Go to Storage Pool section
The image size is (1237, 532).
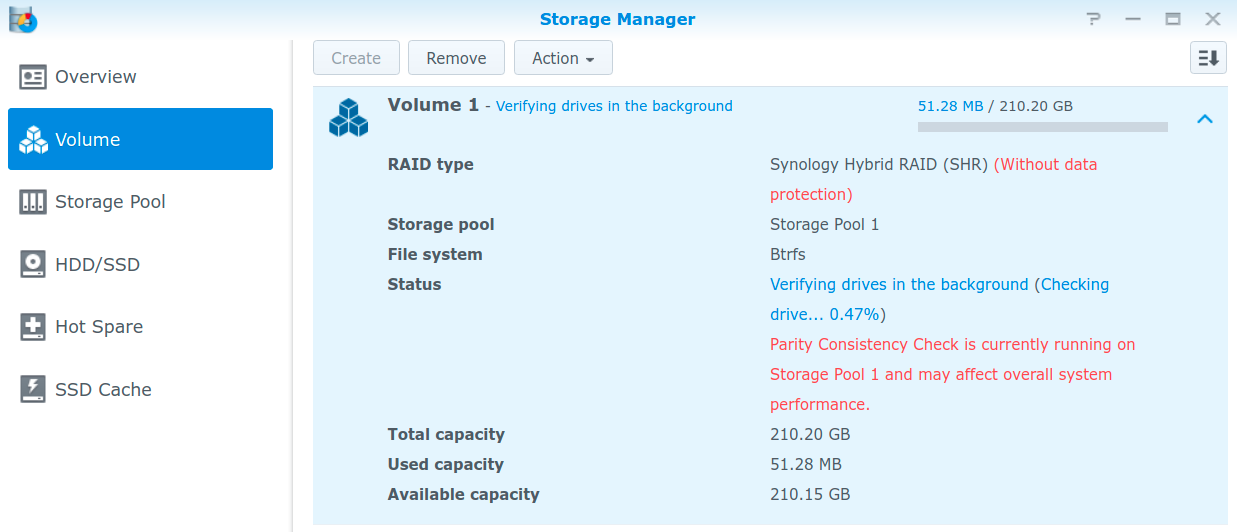[140, 202]
